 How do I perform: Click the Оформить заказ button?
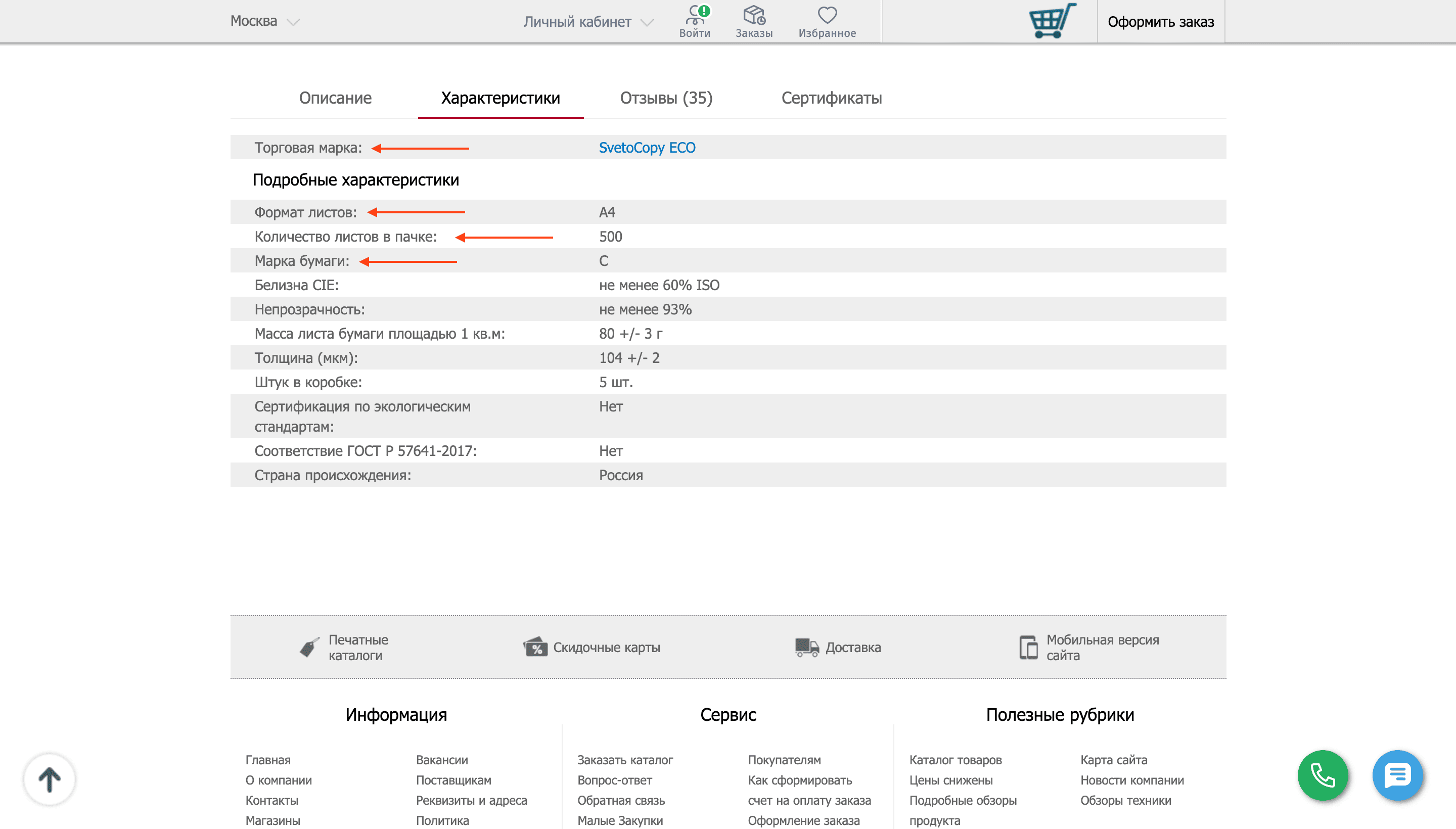pos(1160,22)
